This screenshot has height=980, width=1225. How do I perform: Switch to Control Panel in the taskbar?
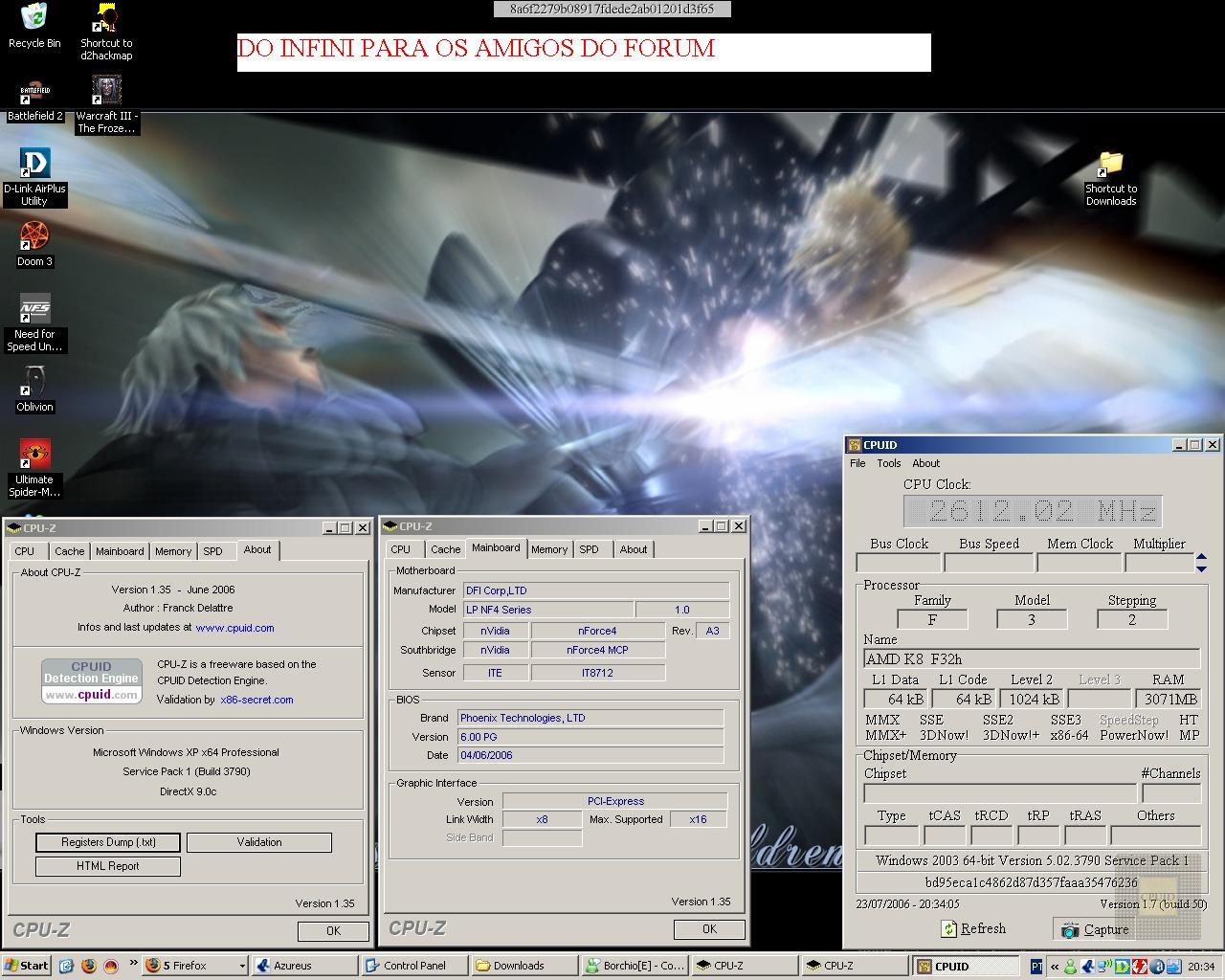[415, 966]
